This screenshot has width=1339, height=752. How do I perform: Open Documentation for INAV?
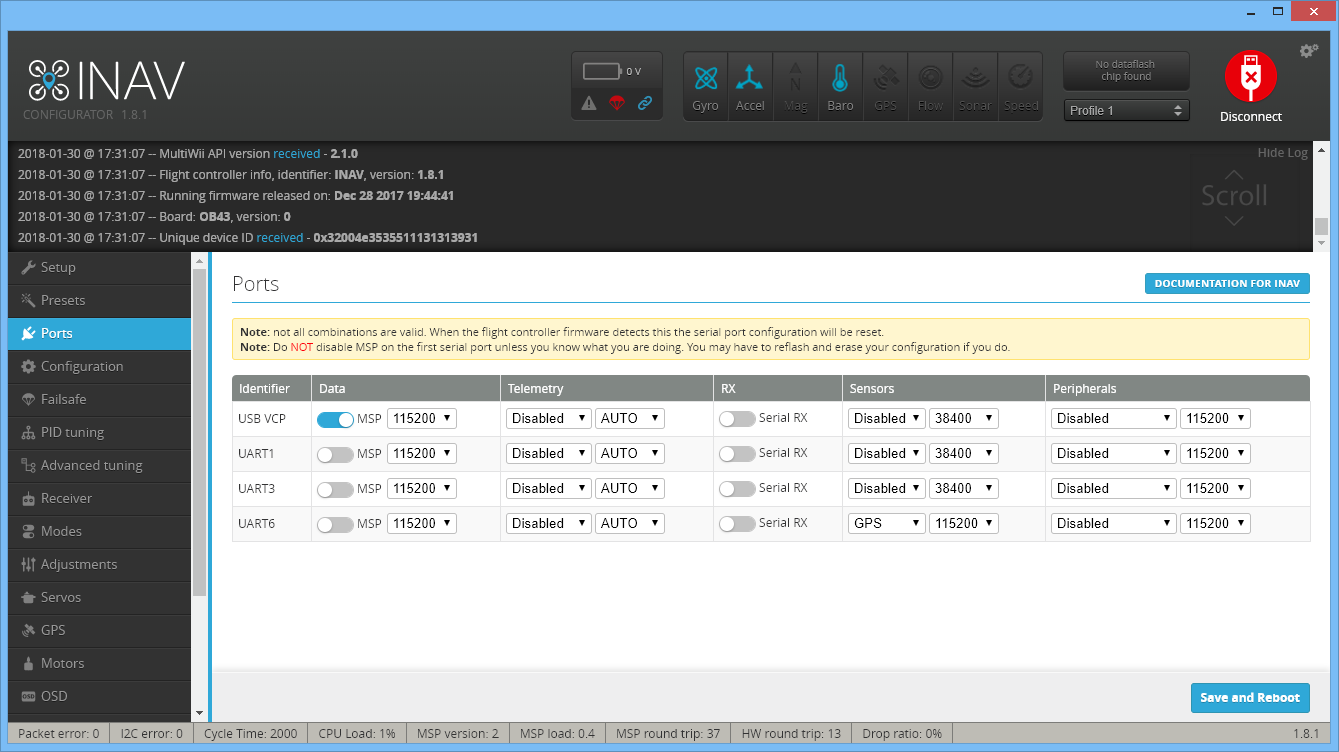pyautogui.click(x=1227, y=284)
